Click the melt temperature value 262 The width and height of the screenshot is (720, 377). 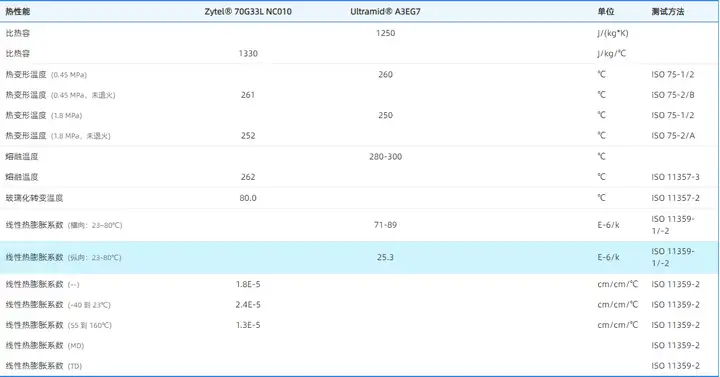point(248,177)
